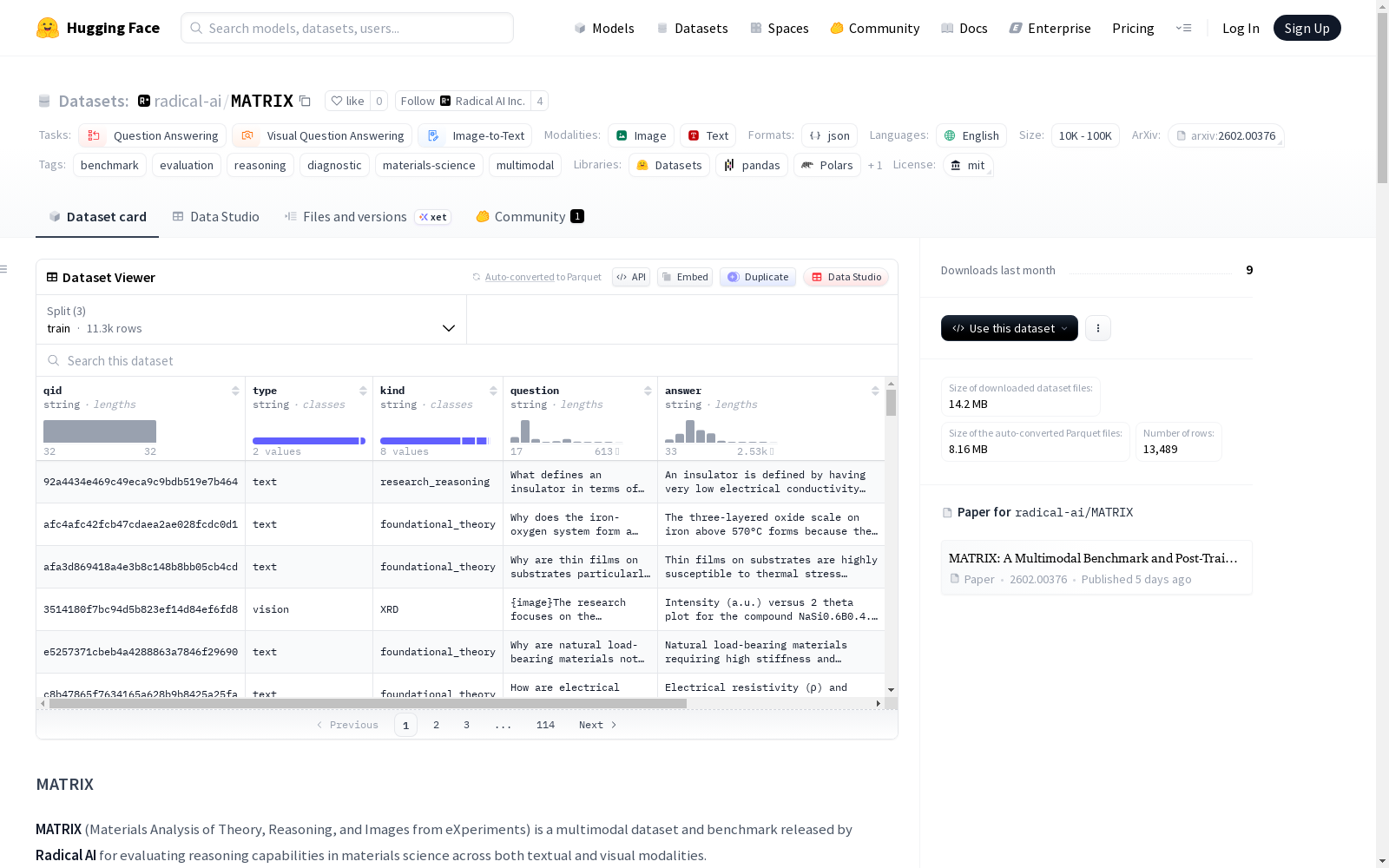The height and width of the screenshot is (868, 1389).
Task: Sort the answer column
Action: [875, 391]
